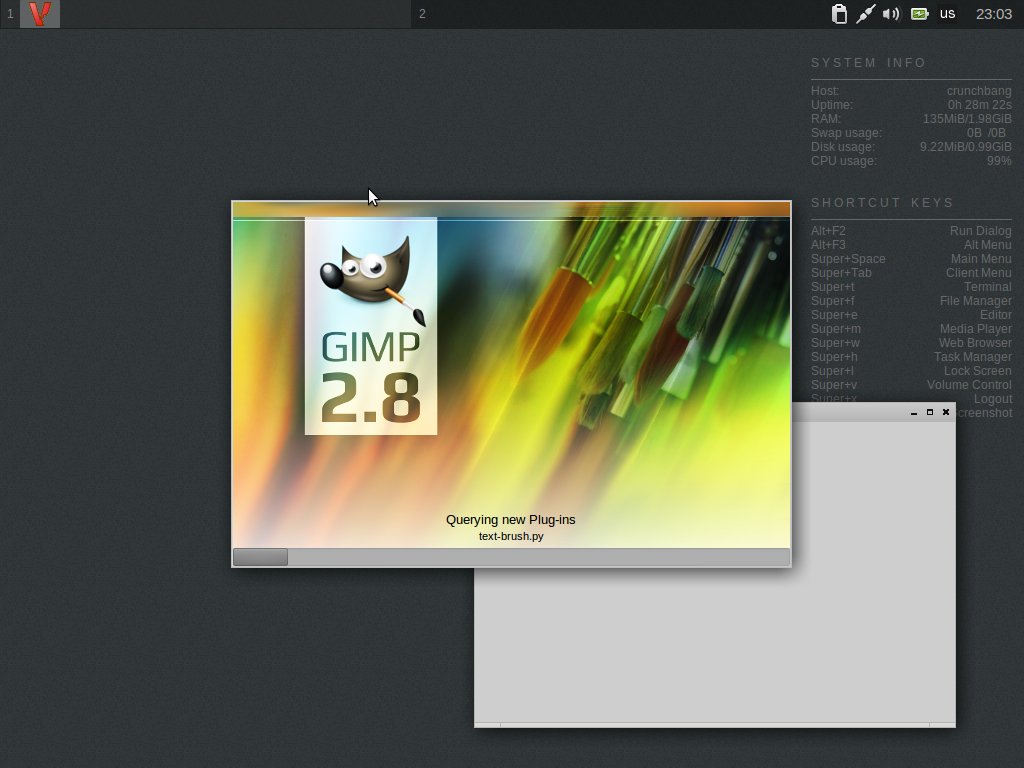1024x768 pixels.
Task: Click the 'Super+h' key label
Action: click(834, 357)
